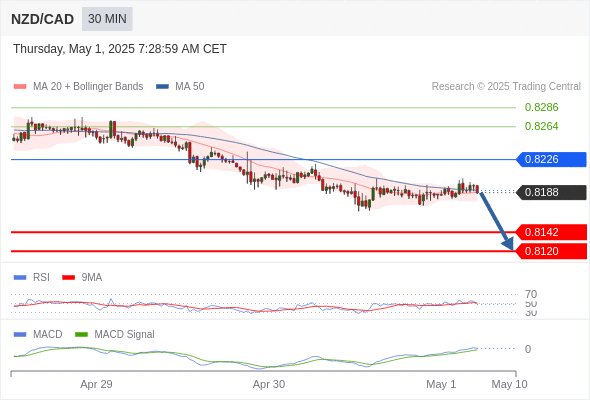Click the Apr 29 date axis label
Image resolution: width=590 pixels, height=400 pixels.
[96, 384]
